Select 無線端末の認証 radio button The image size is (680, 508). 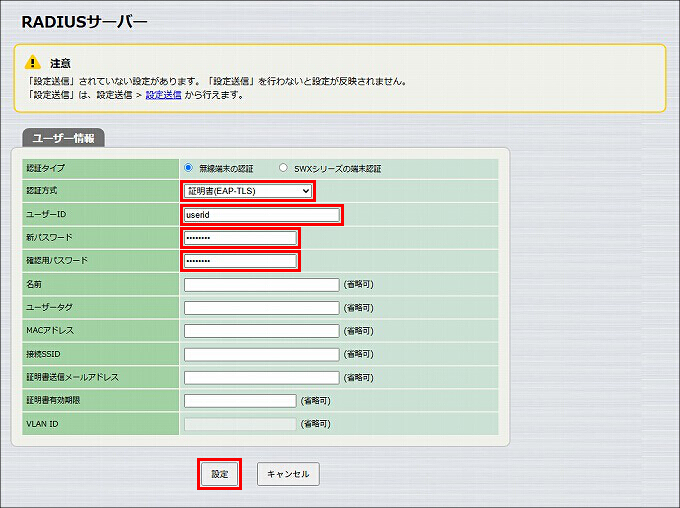[x=188, y=167]
